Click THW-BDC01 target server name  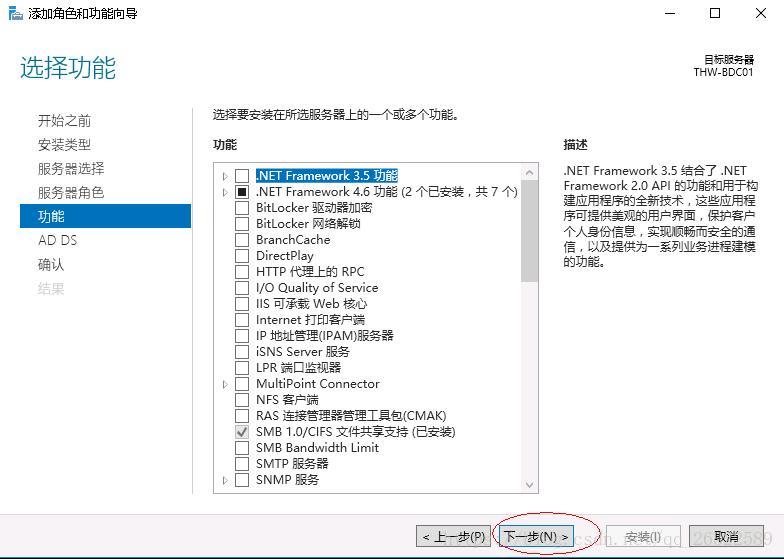[723, 72]
